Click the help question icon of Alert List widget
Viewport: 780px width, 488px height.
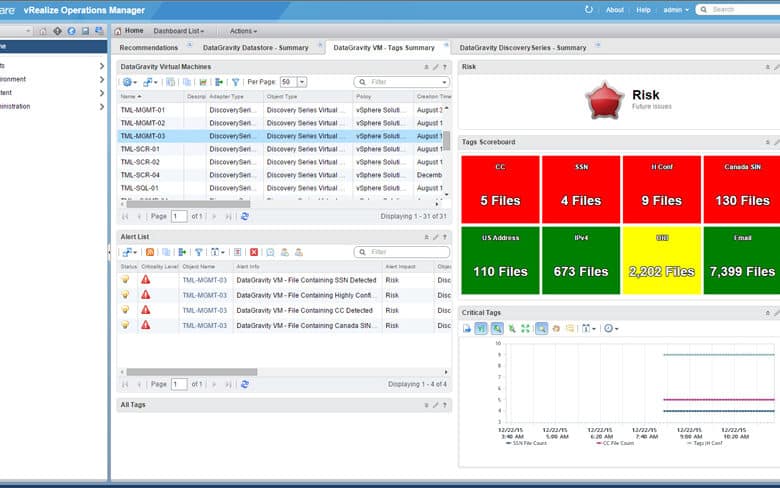click(x=445, y=237)
